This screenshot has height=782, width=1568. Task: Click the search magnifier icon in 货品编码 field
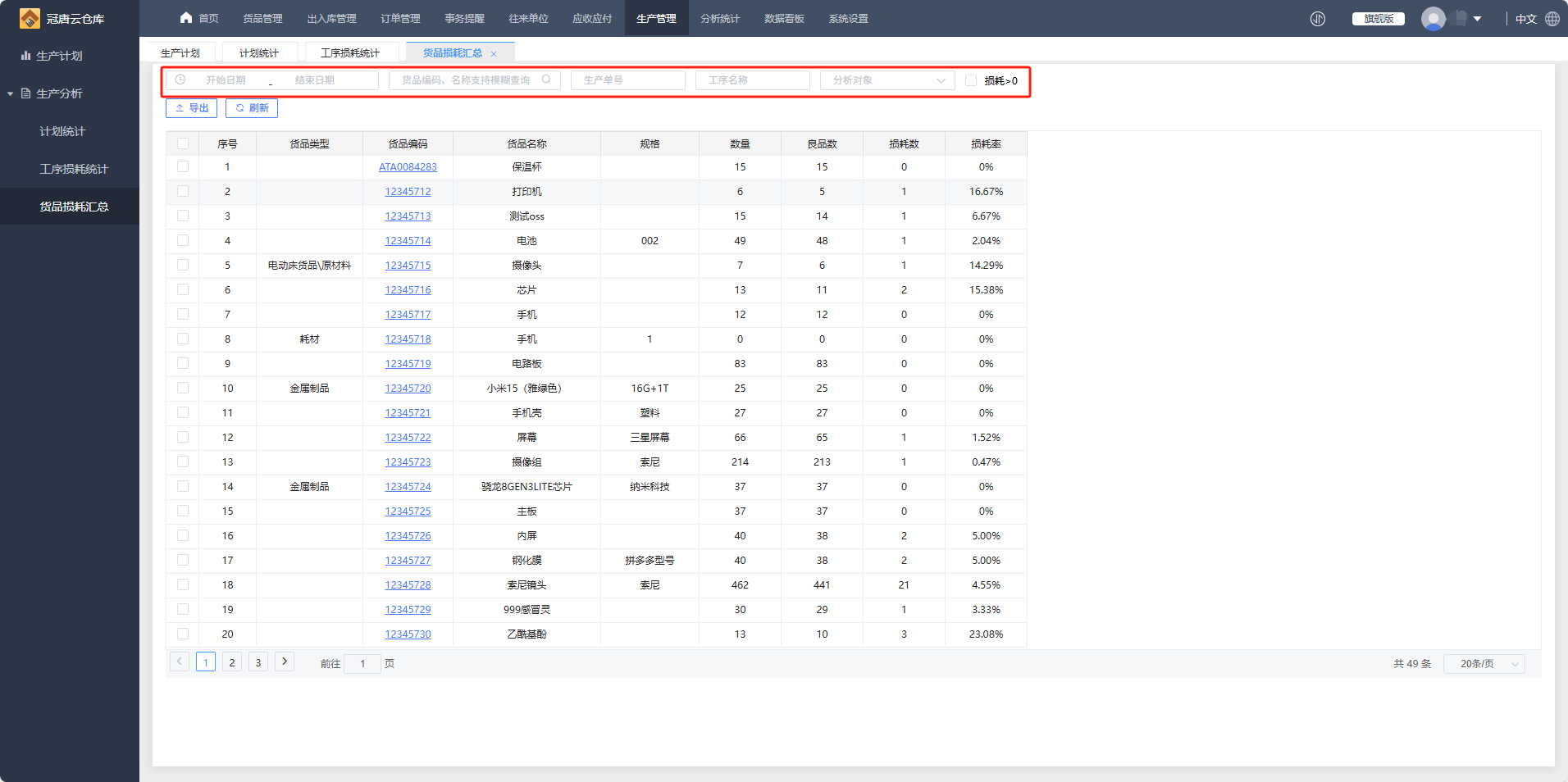click(546, 80)
